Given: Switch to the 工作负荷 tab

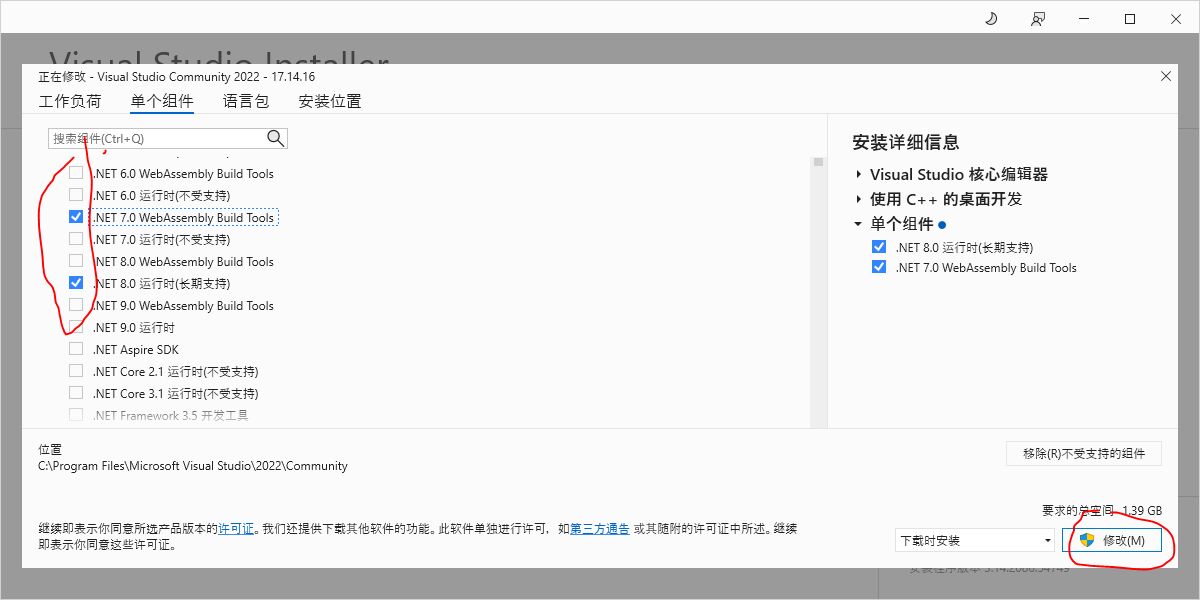Looking at the screenshot, I should 70,101.
